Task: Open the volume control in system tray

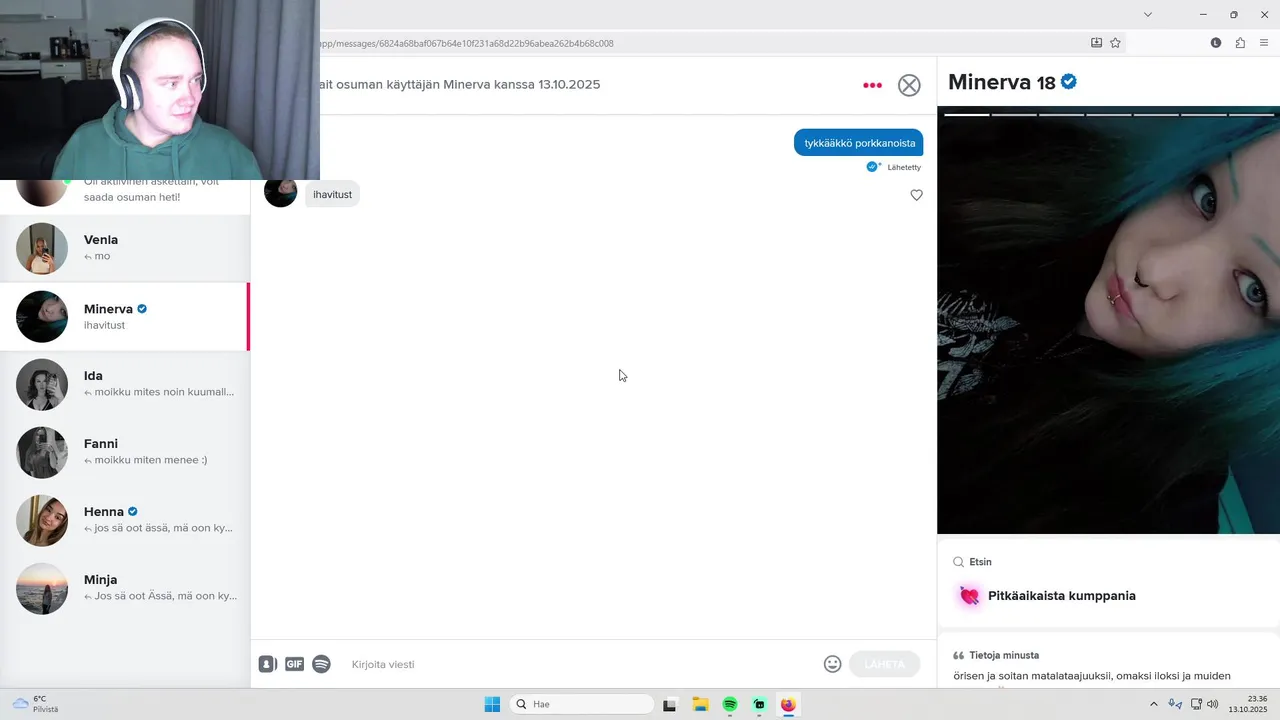Action: (x=1213, y=704)
